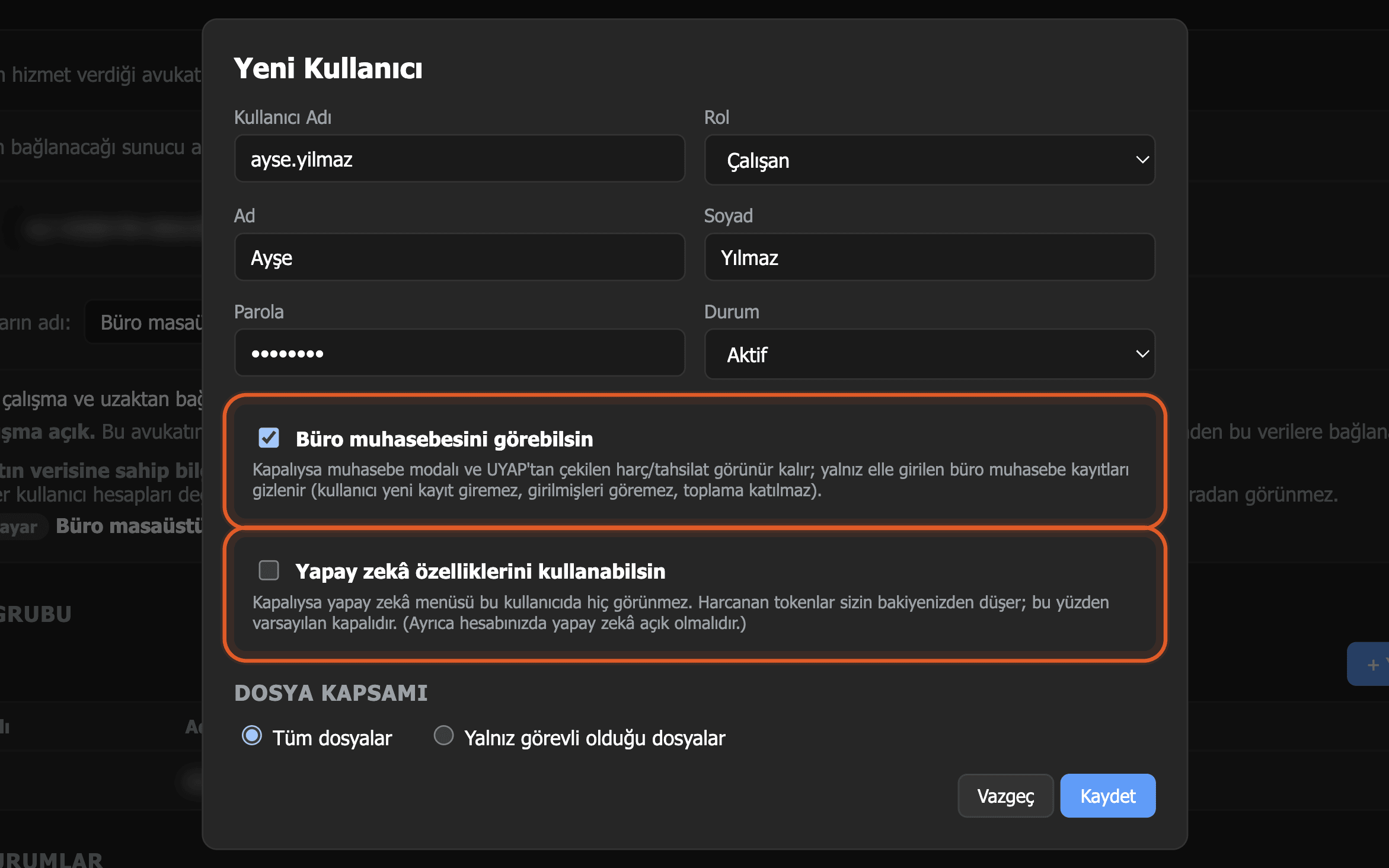Click the Rol field label
The image size is (1389, 868).
716,117
